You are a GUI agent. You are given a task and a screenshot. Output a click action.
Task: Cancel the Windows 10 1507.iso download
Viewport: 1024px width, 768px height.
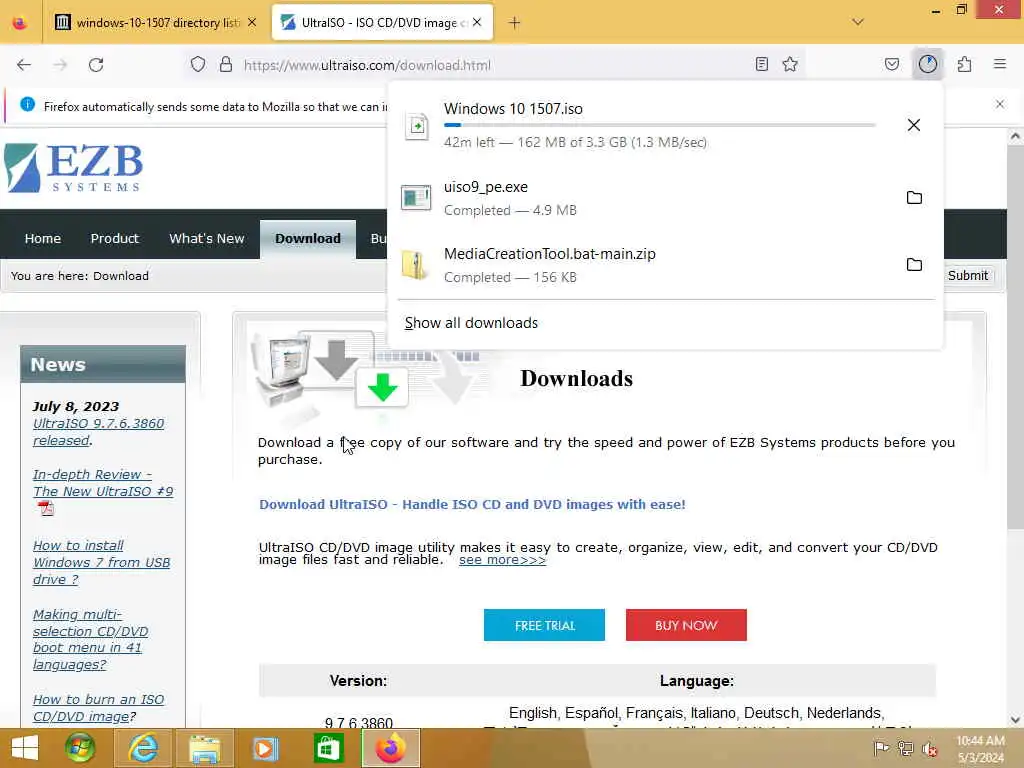click(914, 125)
